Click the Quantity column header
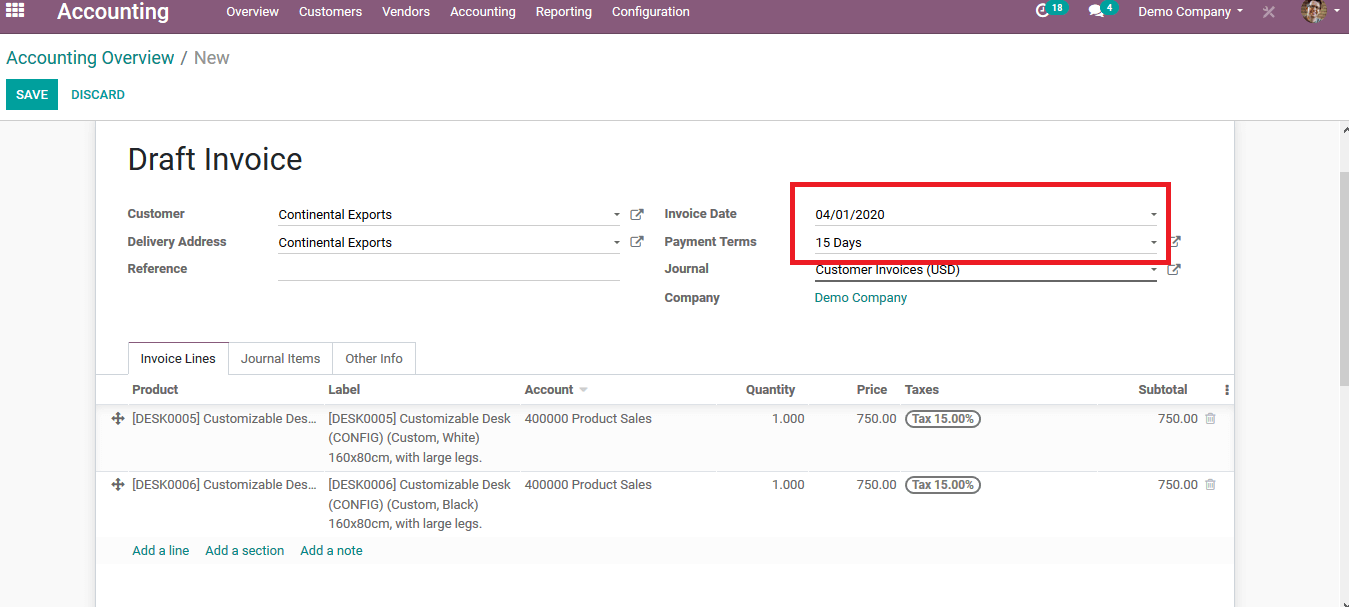Screen dimensions: 1349x607 tap(770, 390)
